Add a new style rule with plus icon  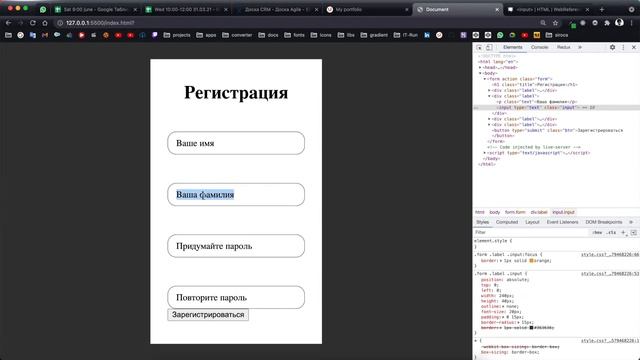click(623, 232)
